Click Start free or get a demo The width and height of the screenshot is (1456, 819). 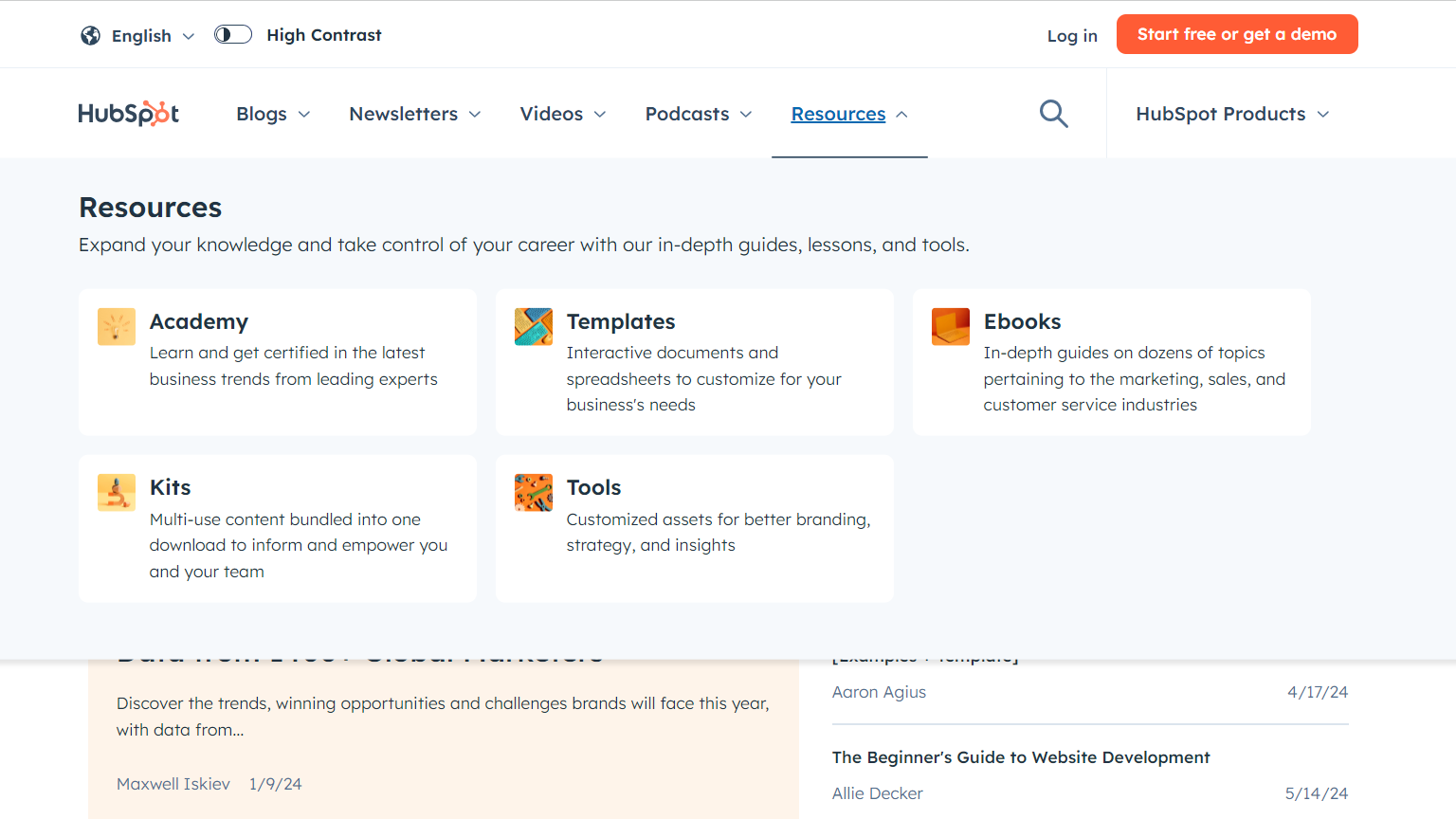pos(1237,34)
